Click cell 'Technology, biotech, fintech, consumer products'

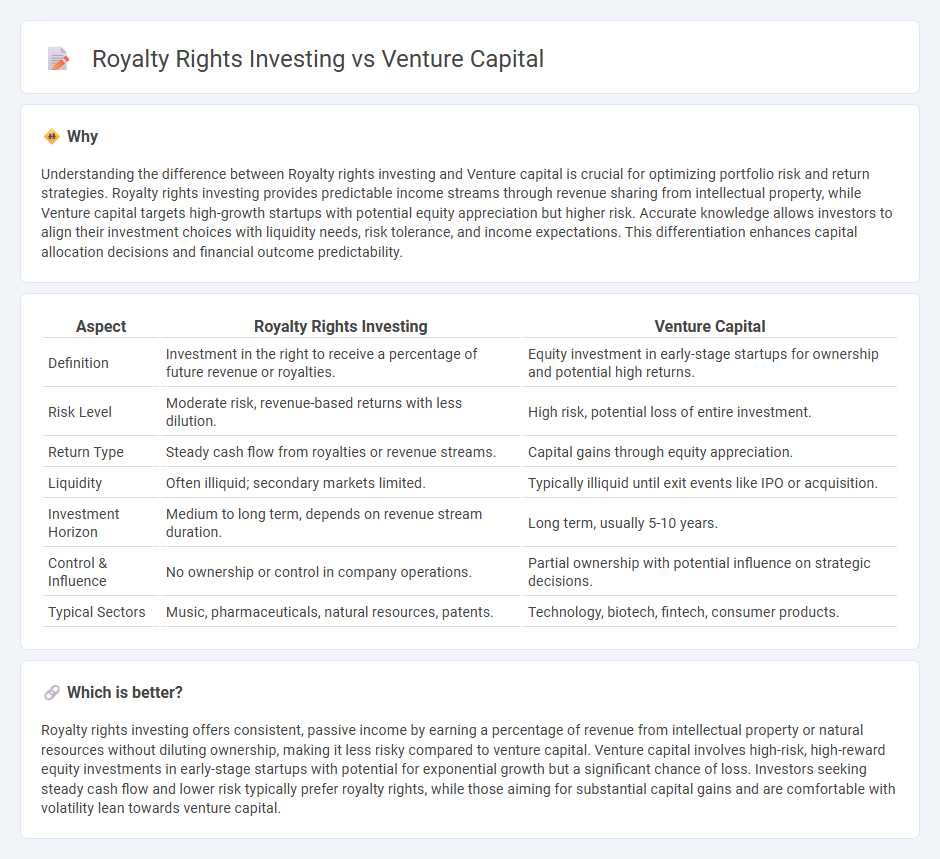tap(710, 612)
